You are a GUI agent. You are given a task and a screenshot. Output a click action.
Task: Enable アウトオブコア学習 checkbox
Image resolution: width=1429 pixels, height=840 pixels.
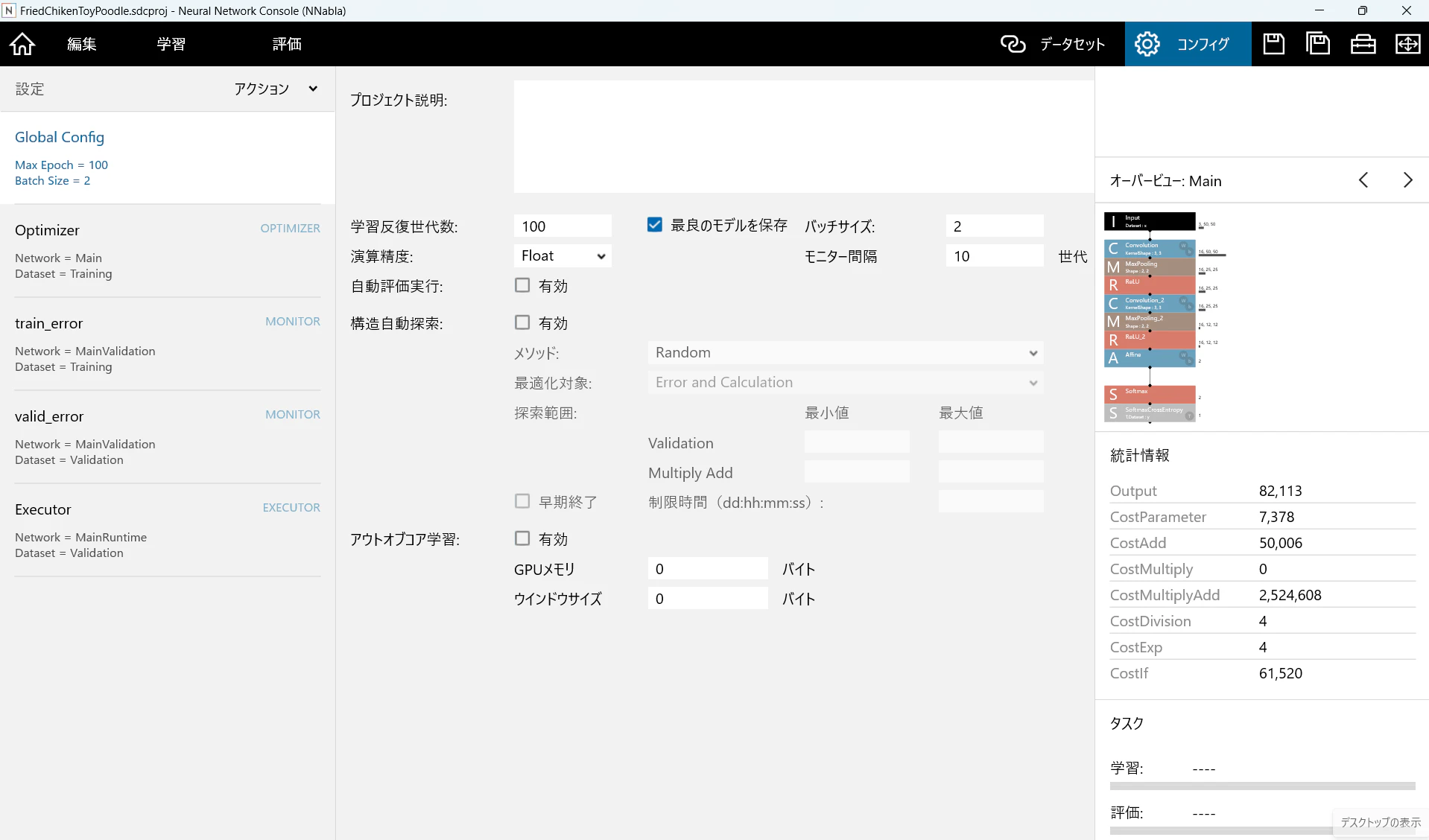(522, 538)
